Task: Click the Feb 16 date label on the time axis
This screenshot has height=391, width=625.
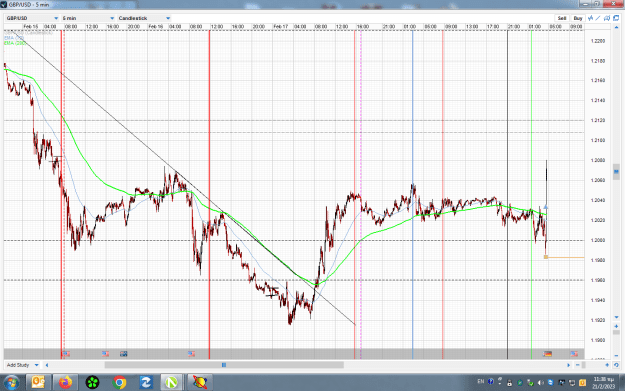Action: click(x=155, y=27)
